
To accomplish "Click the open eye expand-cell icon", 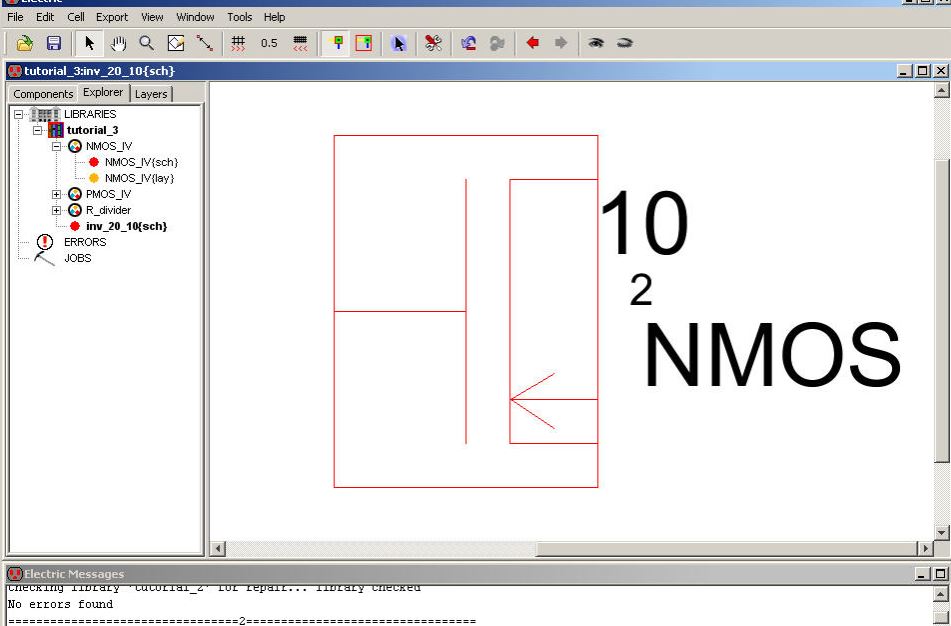I will pyautogui.click(x=596, y=43).
